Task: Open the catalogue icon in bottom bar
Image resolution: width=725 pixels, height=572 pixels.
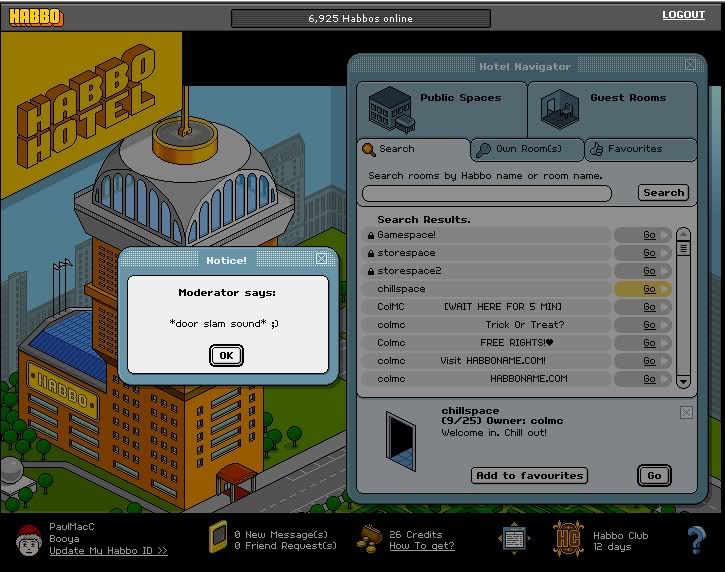Action: click(x=514, y=538)
